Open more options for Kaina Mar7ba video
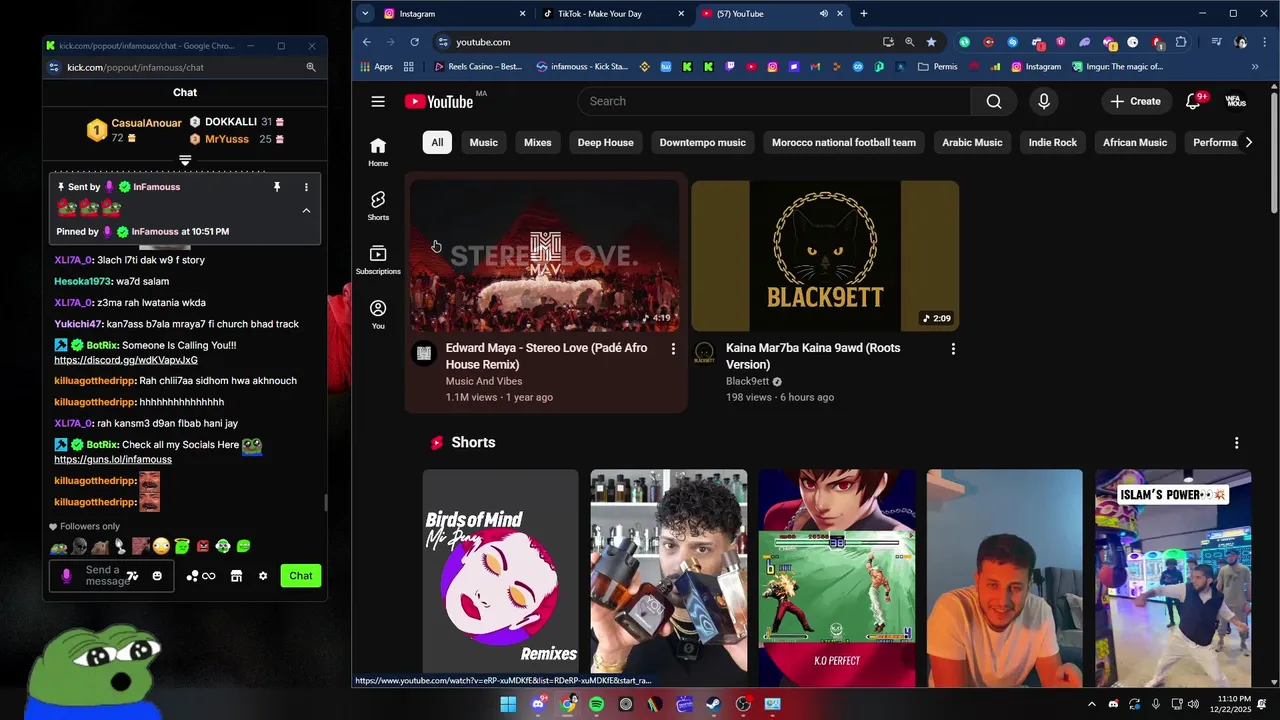Image resolution: width=1280 pixels, height=720 pixels. pyautogui.click(x=953, y=349)
